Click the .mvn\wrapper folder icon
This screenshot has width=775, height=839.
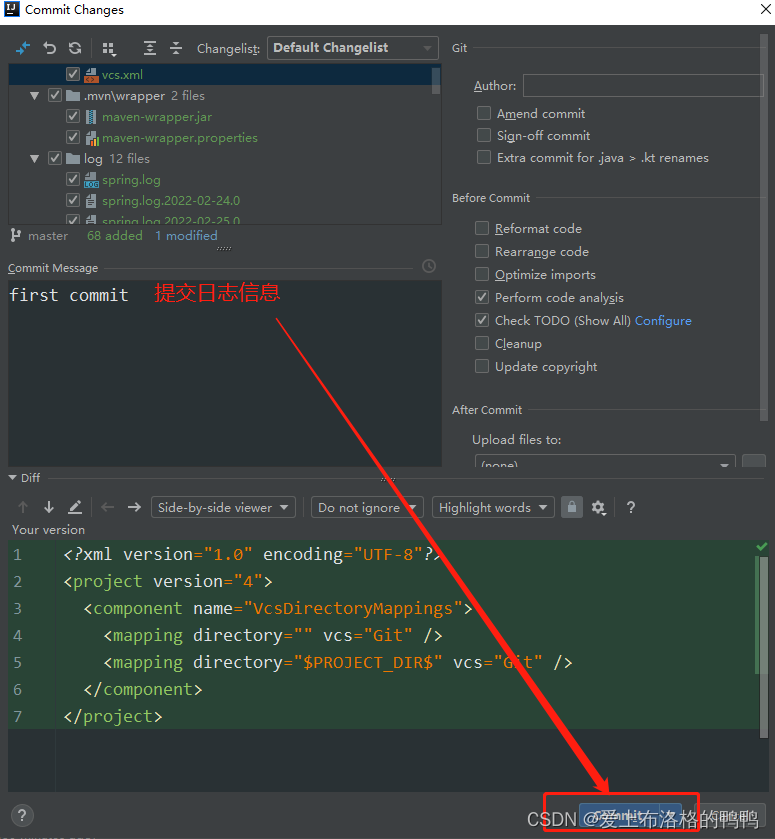pyautogui.click(x=73, y=96)
